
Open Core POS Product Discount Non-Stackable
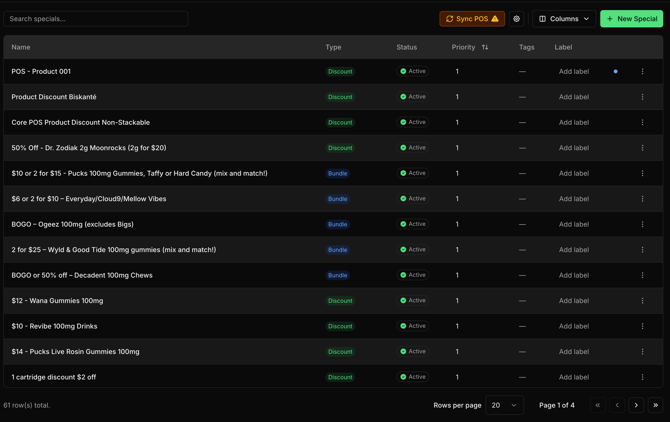click(x=80, y=122)
